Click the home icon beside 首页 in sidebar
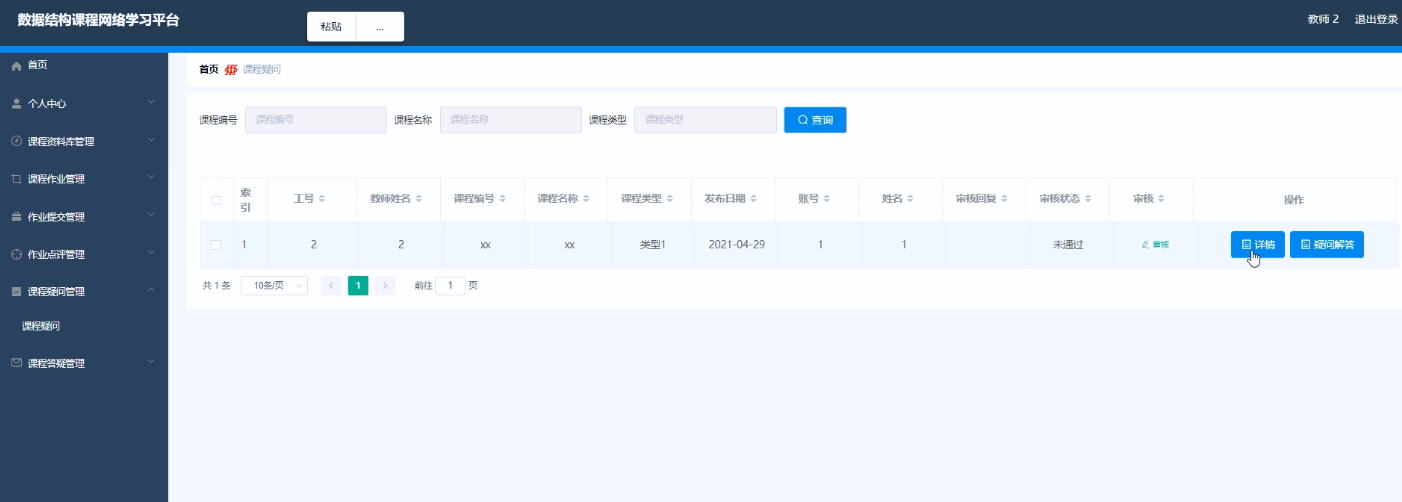Screen dimensions: 1402x502 16,65
